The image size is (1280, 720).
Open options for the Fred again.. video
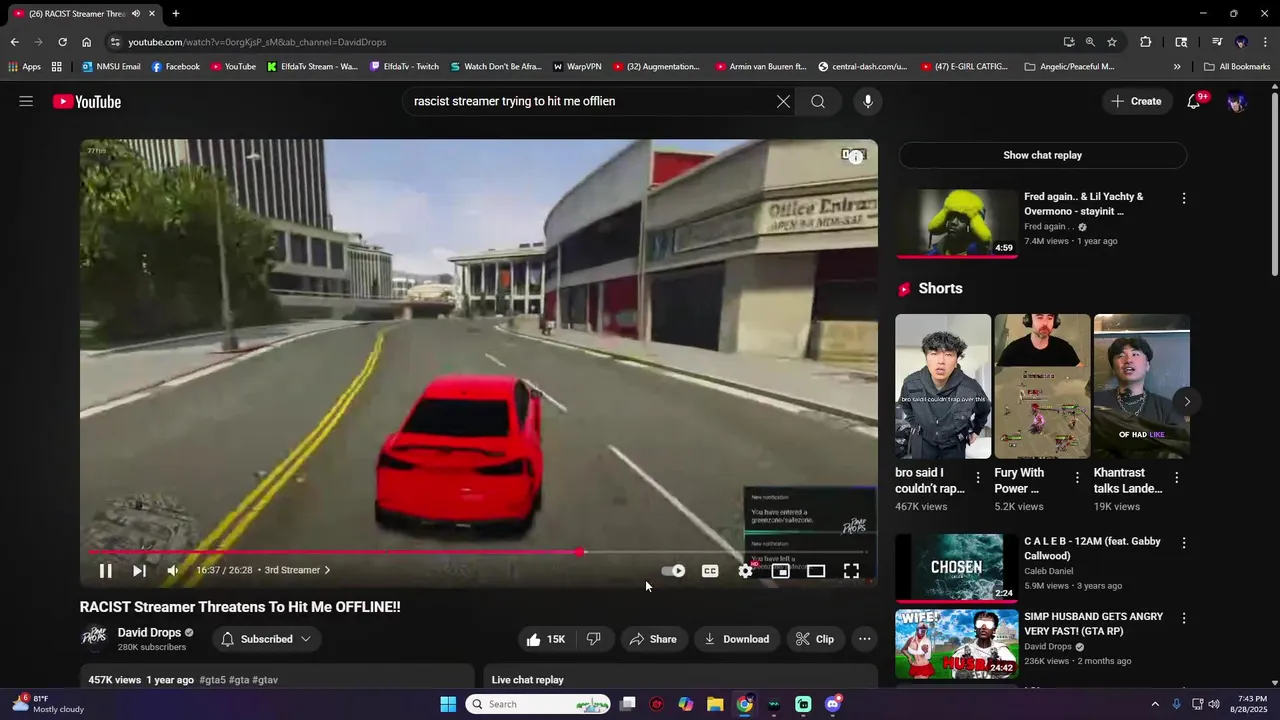[1184, 199]
